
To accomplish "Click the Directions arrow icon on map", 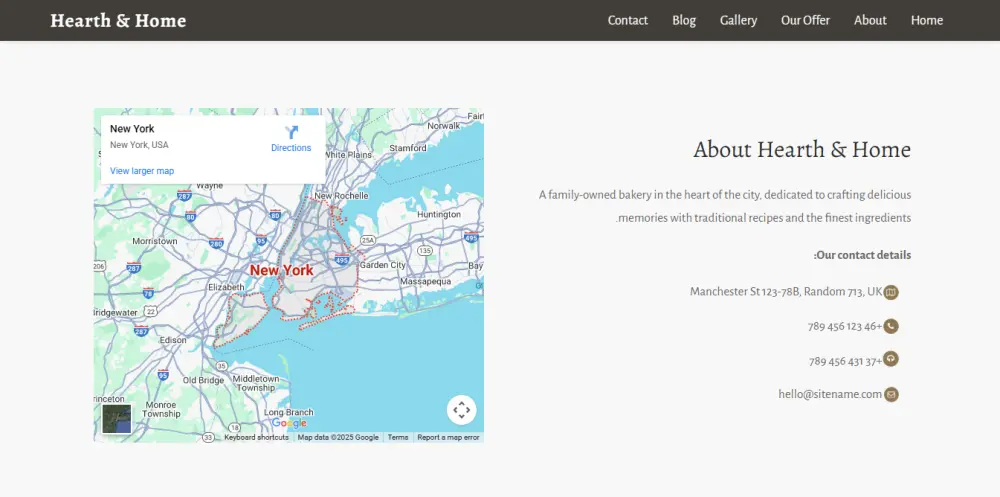I will (x=291, y=133).
